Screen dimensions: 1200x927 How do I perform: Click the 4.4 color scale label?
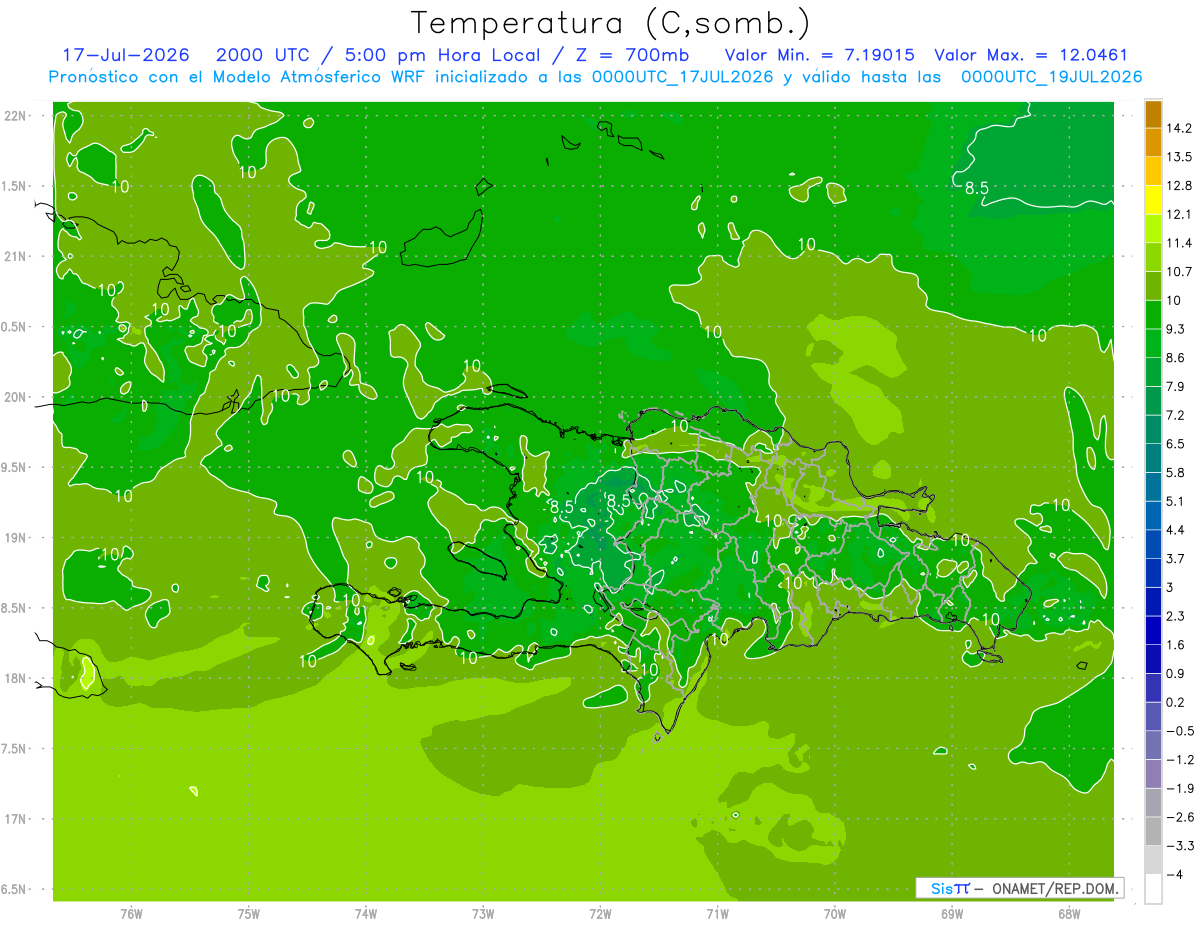coord(1176,530)
